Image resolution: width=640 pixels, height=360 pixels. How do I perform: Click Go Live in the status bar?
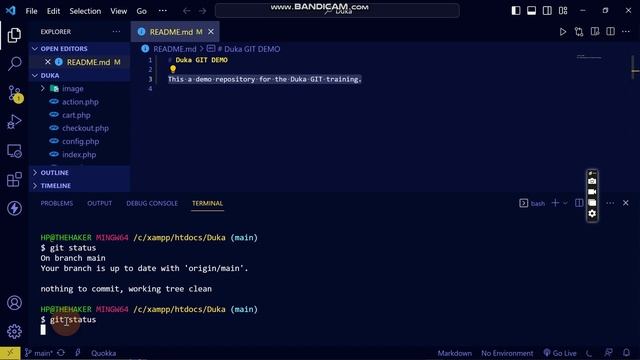pos(560,353)
